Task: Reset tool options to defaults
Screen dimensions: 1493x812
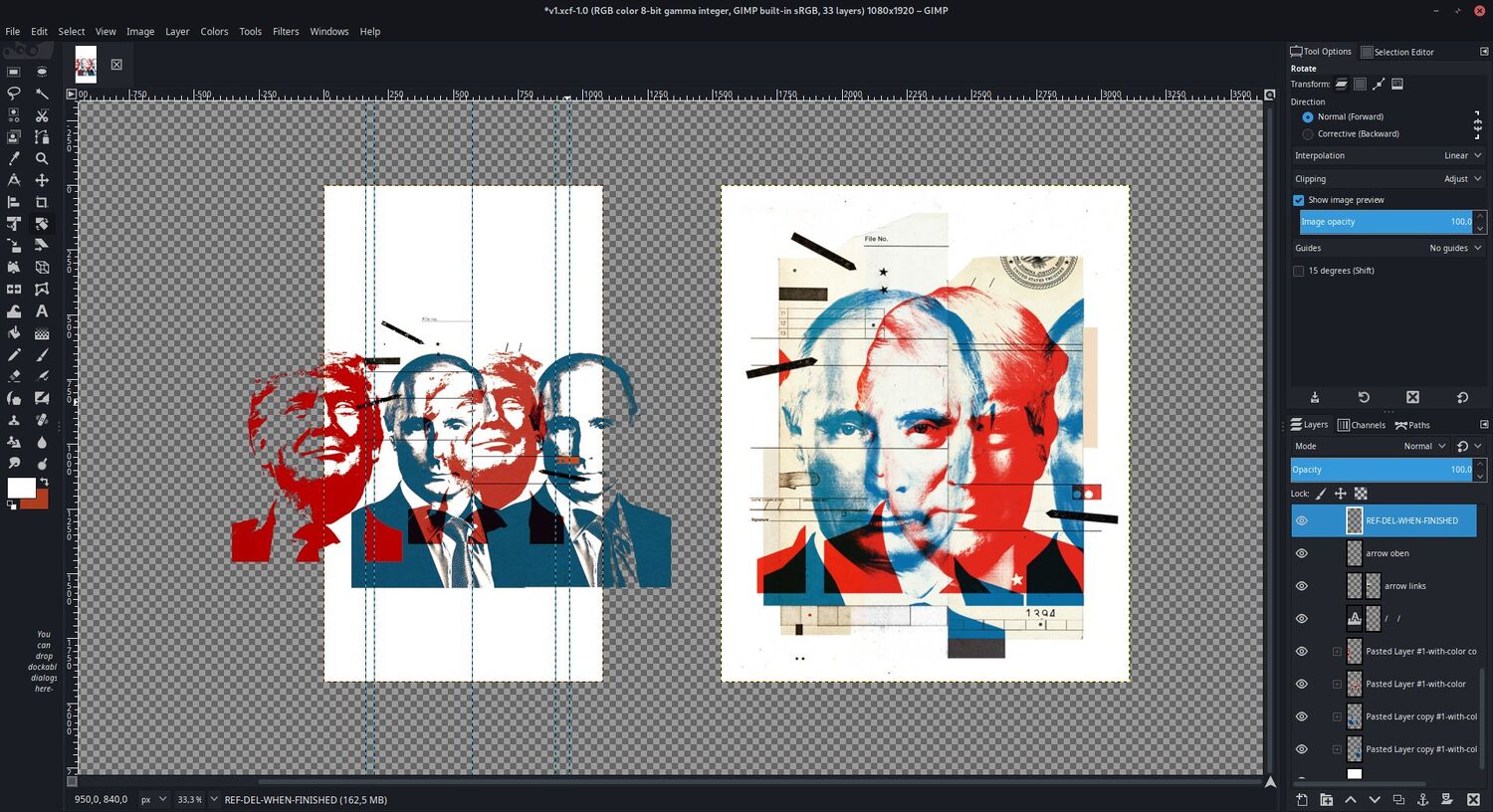Action: click(1462, 397)
